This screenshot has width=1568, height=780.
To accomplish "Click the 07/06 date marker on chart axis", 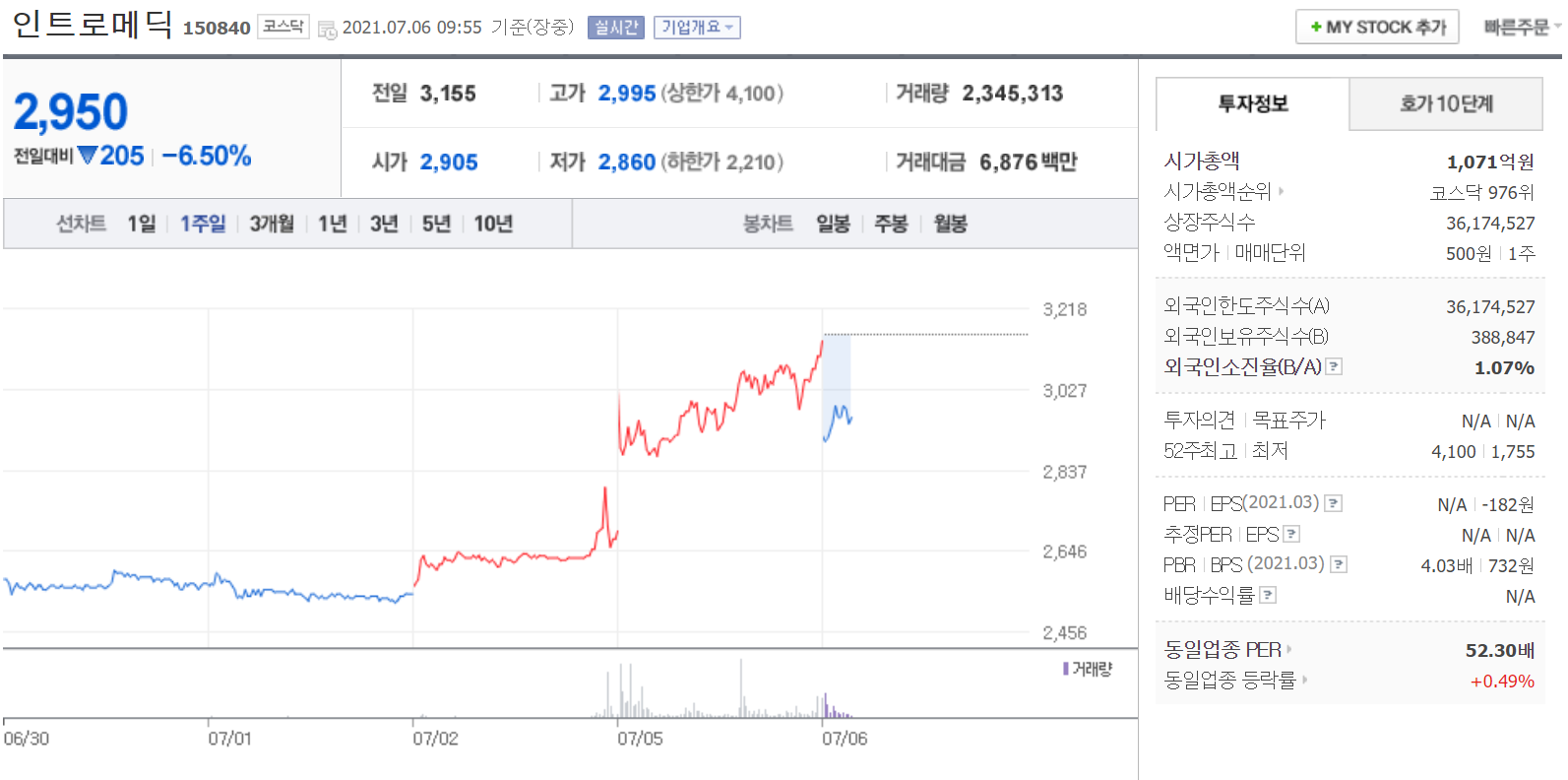I will tap(845, 739).
